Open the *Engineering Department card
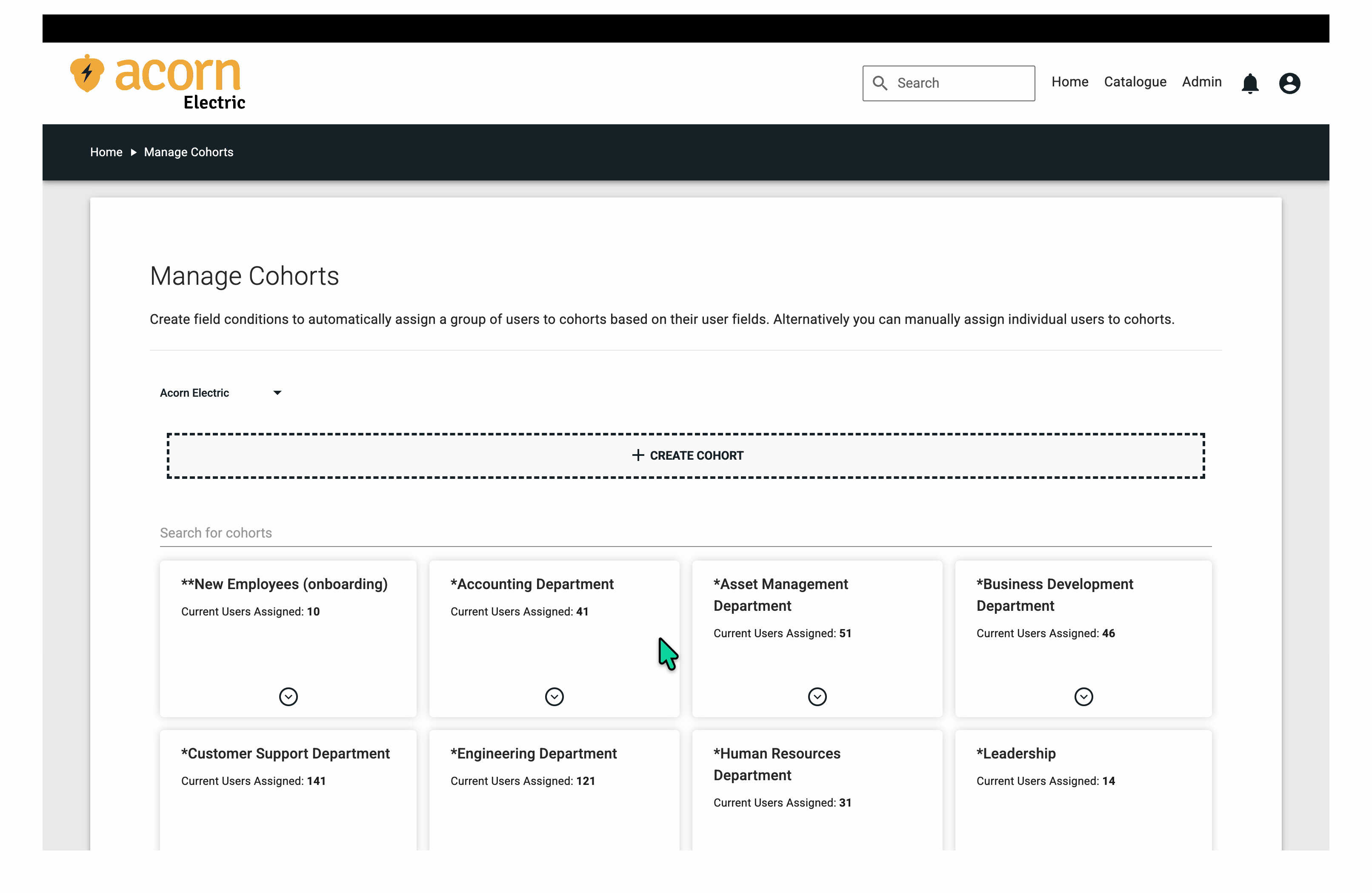 [554, 790]
